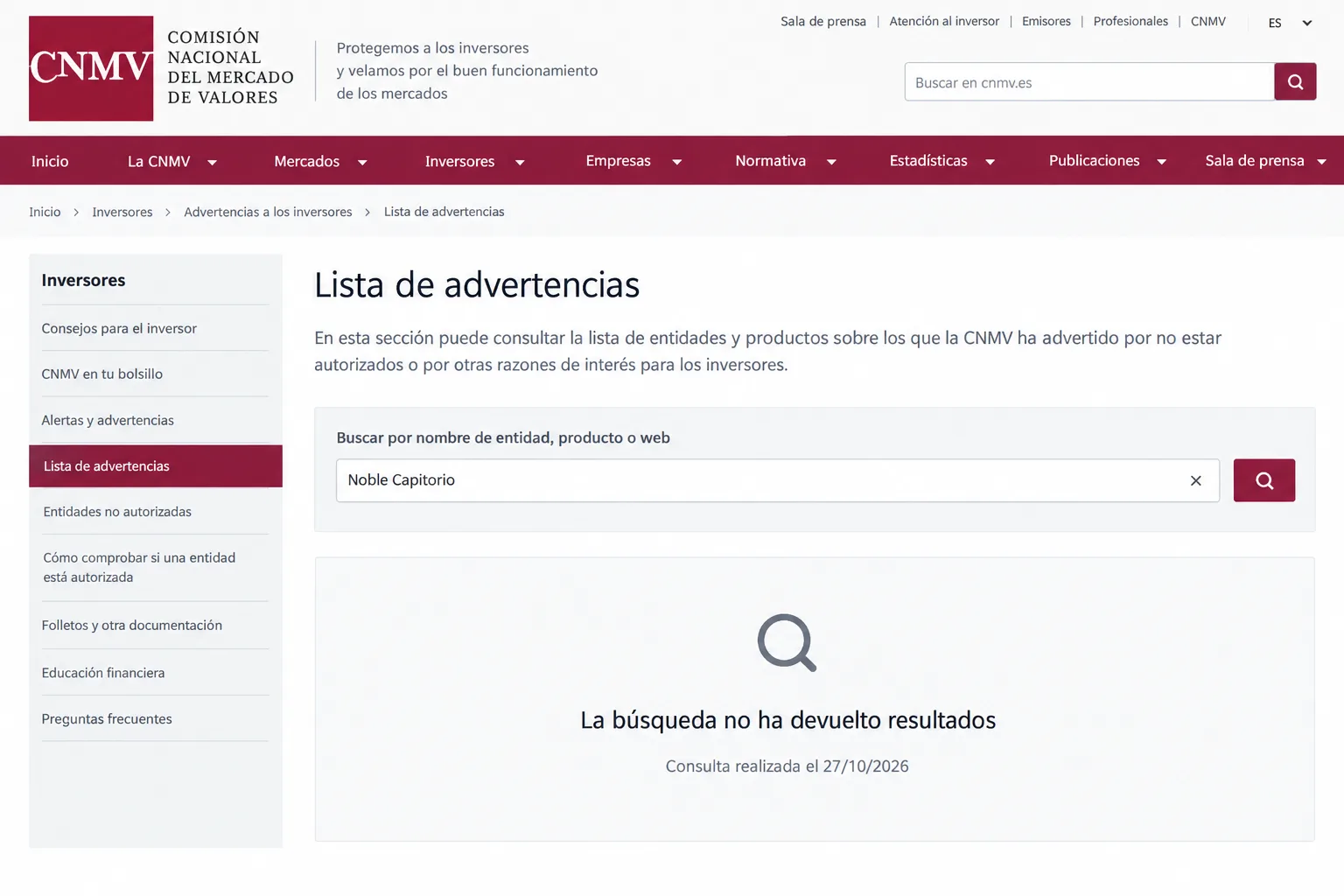The width and height of the screenshot is (1344, 896).
Task: Click the Buscar en cnmv.es search field
Action: click(1089, 81)
